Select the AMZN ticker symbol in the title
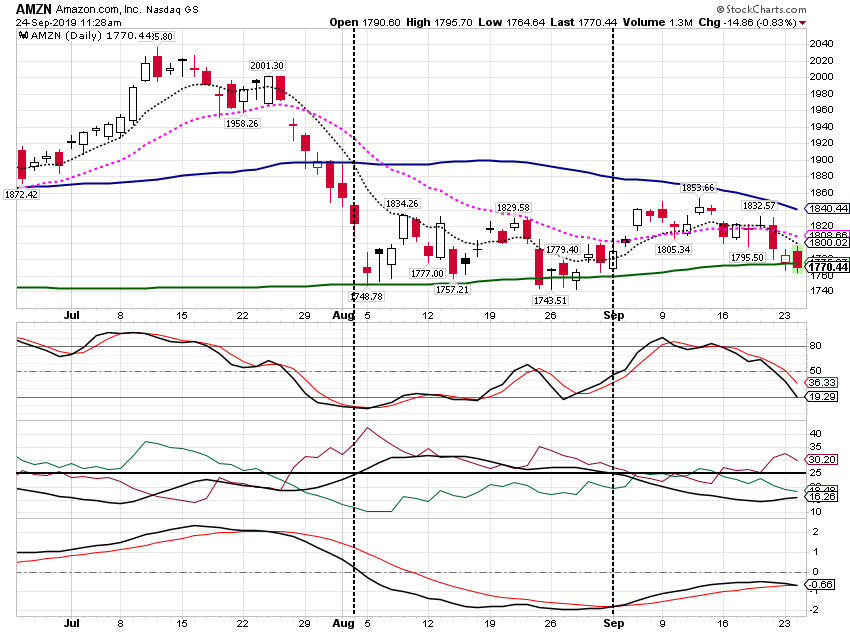 point(34,9)
